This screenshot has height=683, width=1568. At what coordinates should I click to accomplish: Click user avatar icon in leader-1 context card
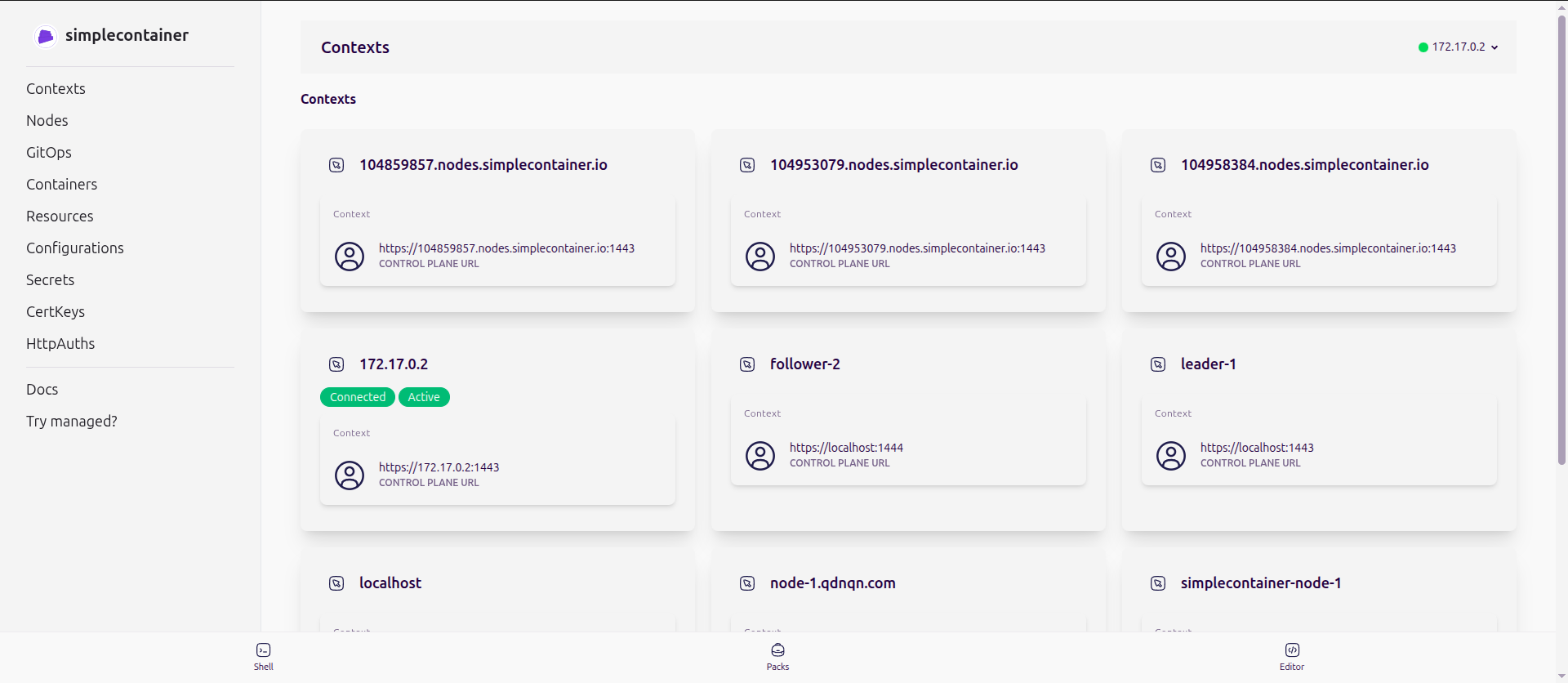[1171, 456]
